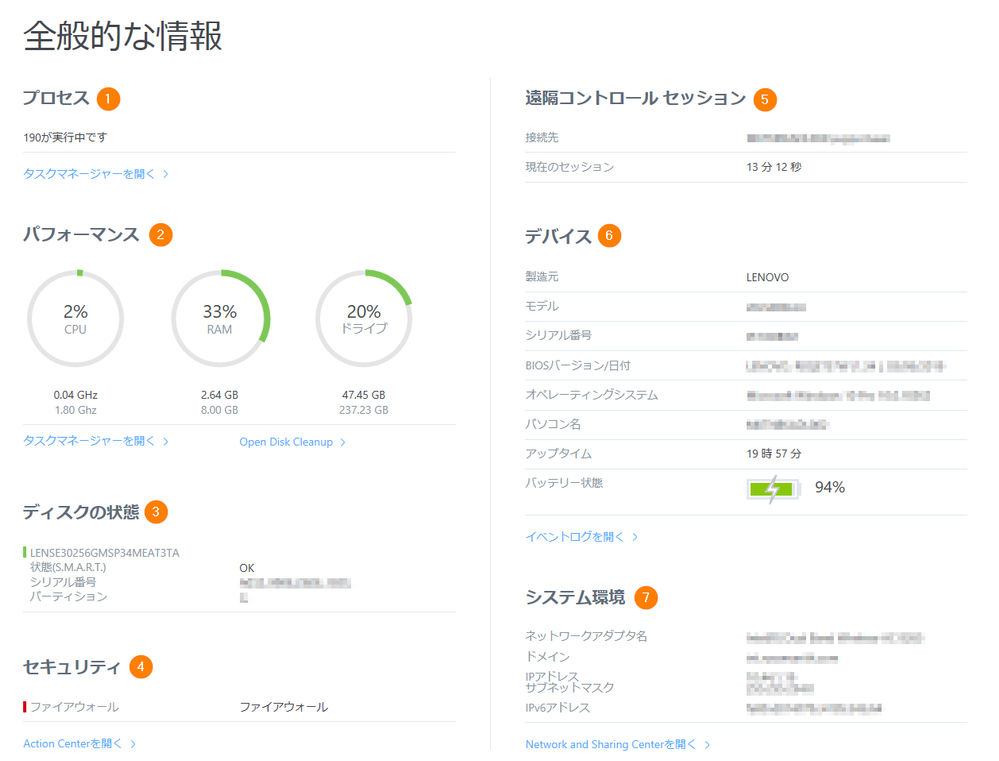Open イベントログを開く link
999x761 pixels.
574,537
